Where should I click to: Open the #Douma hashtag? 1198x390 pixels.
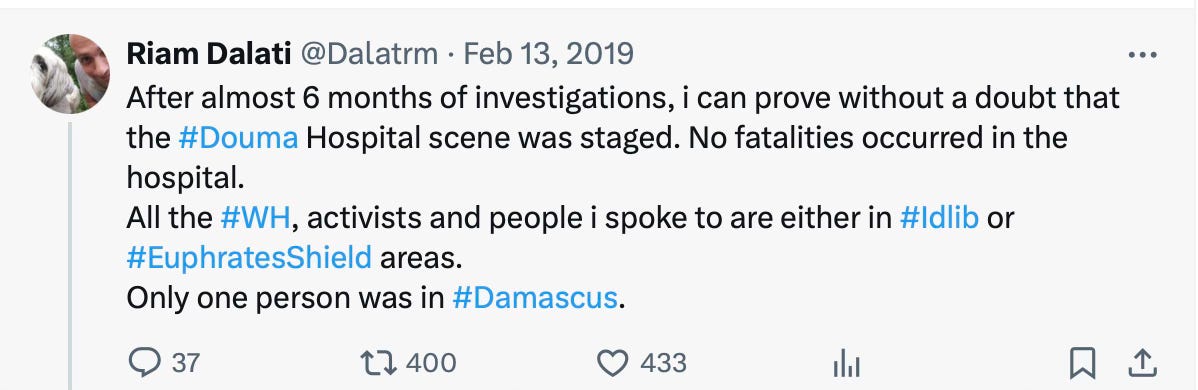238,138
